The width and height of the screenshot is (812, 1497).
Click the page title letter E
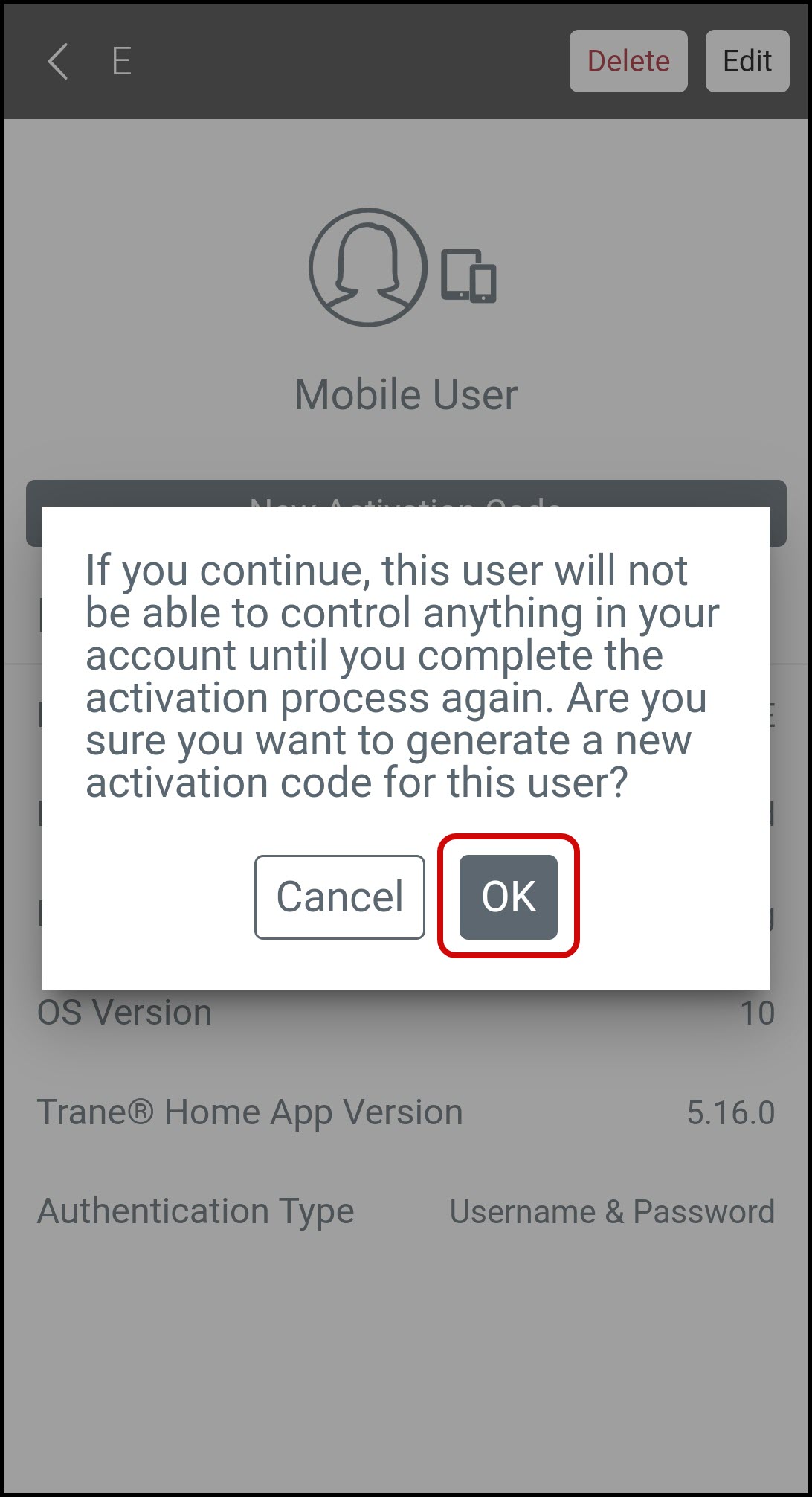[x=122, y=61]
